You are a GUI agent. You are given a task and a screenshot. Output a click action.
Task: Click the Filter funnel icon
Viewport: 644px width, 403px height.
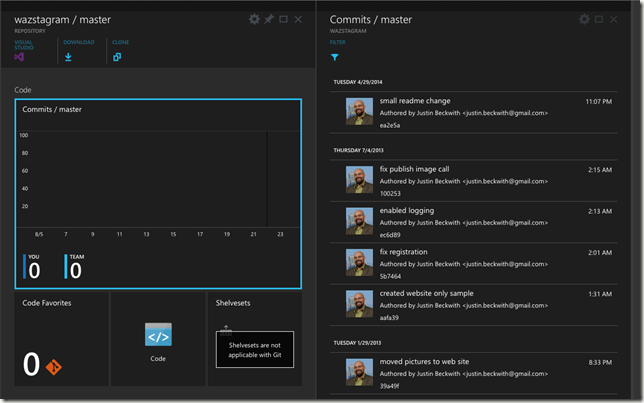(x=335, y=57)
